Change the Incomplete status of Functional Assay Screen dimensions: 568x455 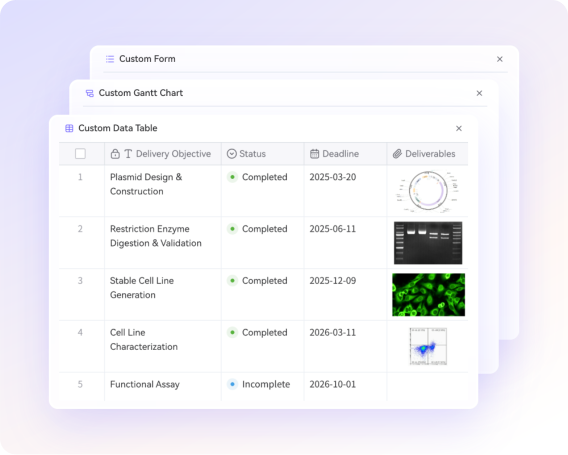[259, 384]
